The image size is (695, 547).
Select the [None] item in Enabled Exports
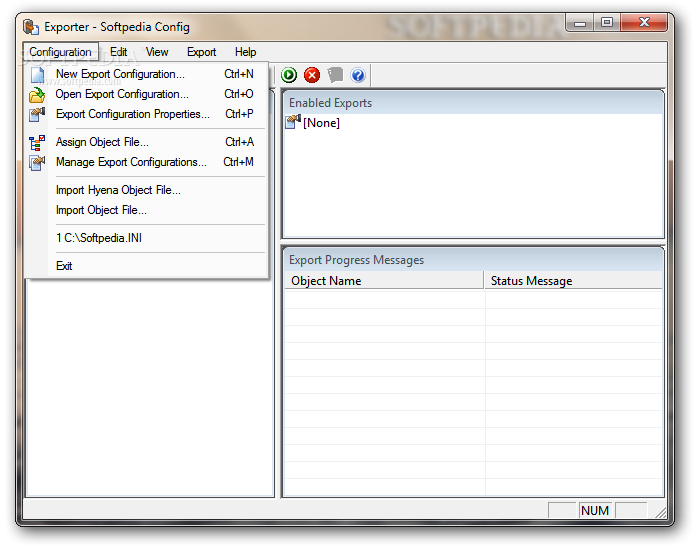click(321, 123)
